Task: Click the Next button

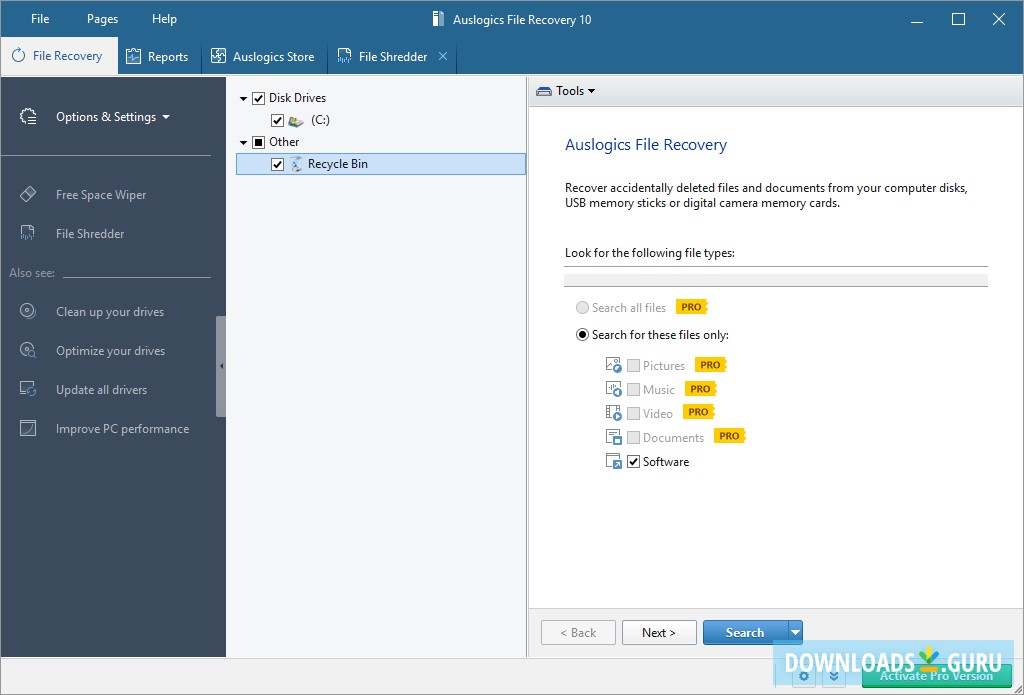Action: 659,632
